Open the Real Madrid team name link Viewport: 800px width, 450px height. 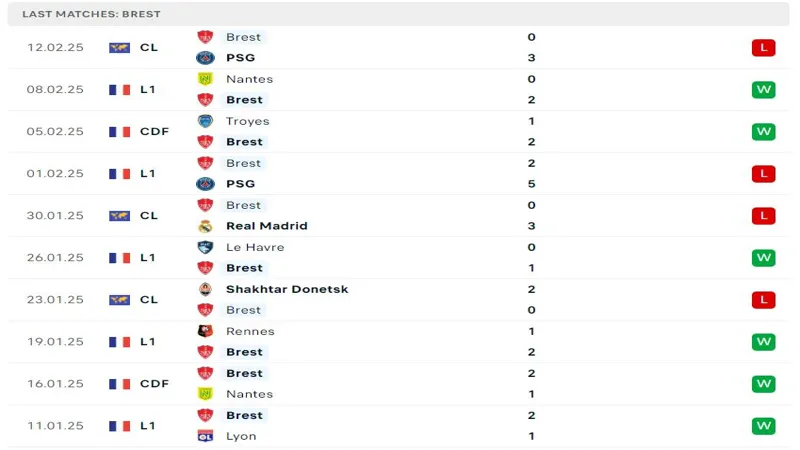266,226
